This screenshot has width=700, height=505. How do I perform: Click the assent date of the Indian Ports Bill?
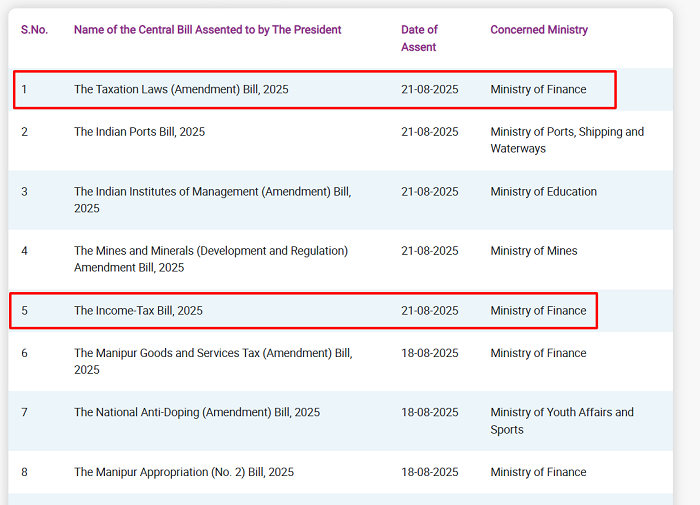(429, 132)
